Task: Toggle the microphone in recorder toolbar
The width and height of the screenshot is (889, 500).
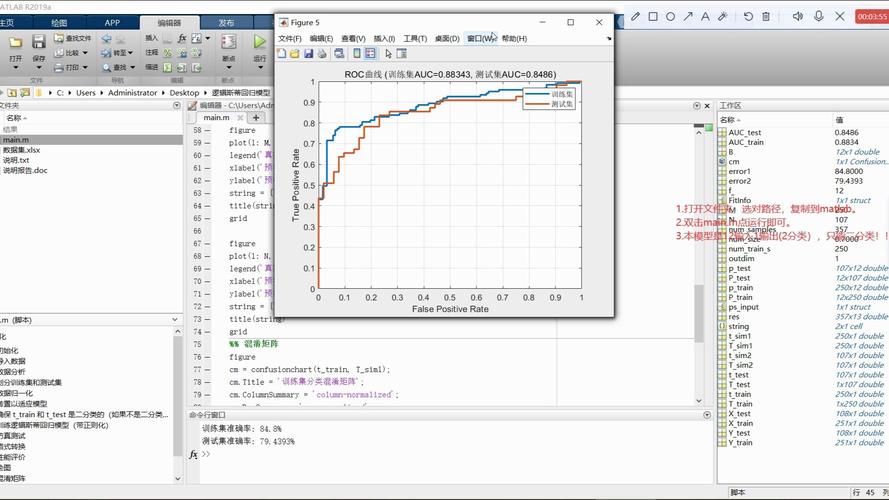Action: (x=819, y=16)
